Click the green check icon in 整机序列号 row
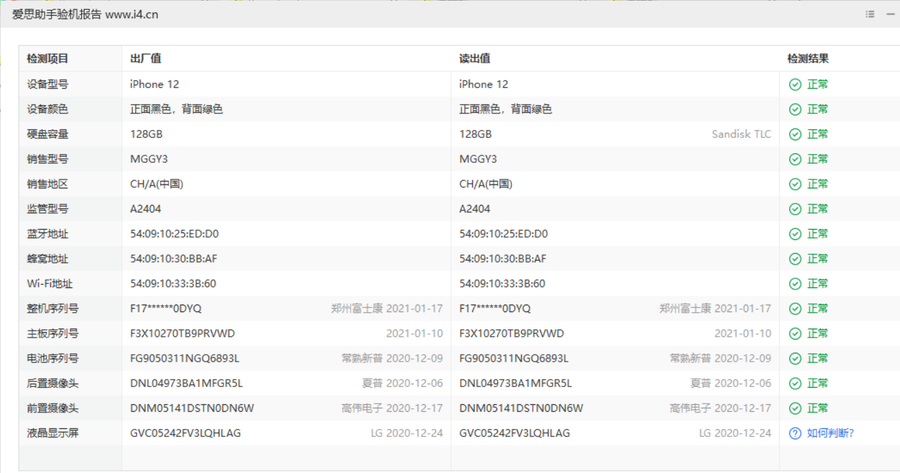 tap(795, 309)
